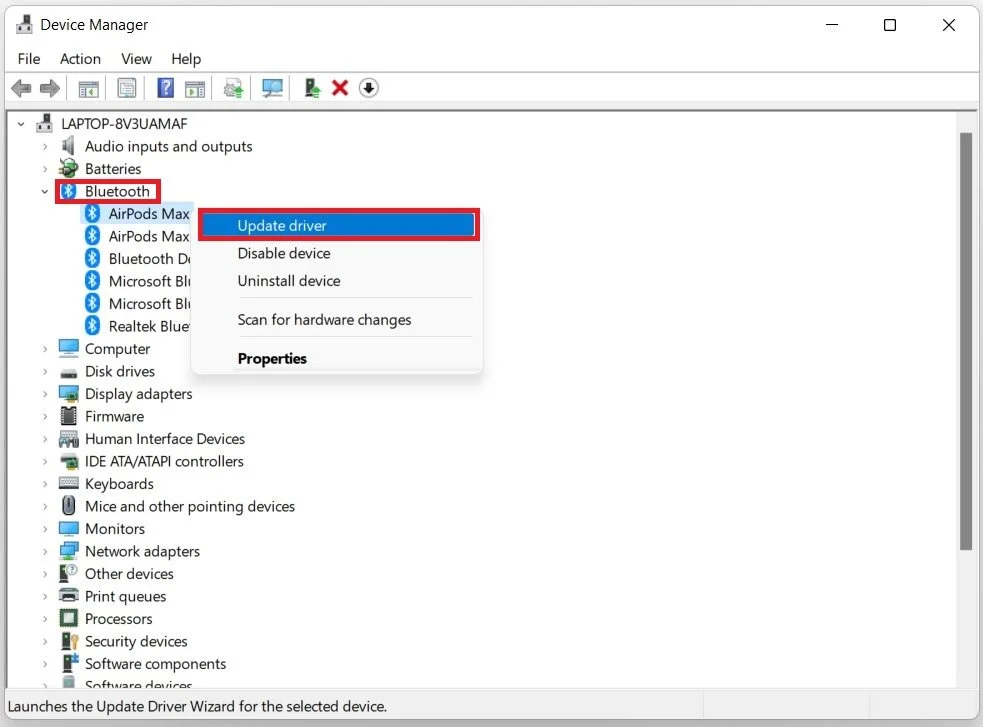Screen dimensions: 983x727
Task: Click the Forward arrow toolbar icon
Action: pos(50,88)
